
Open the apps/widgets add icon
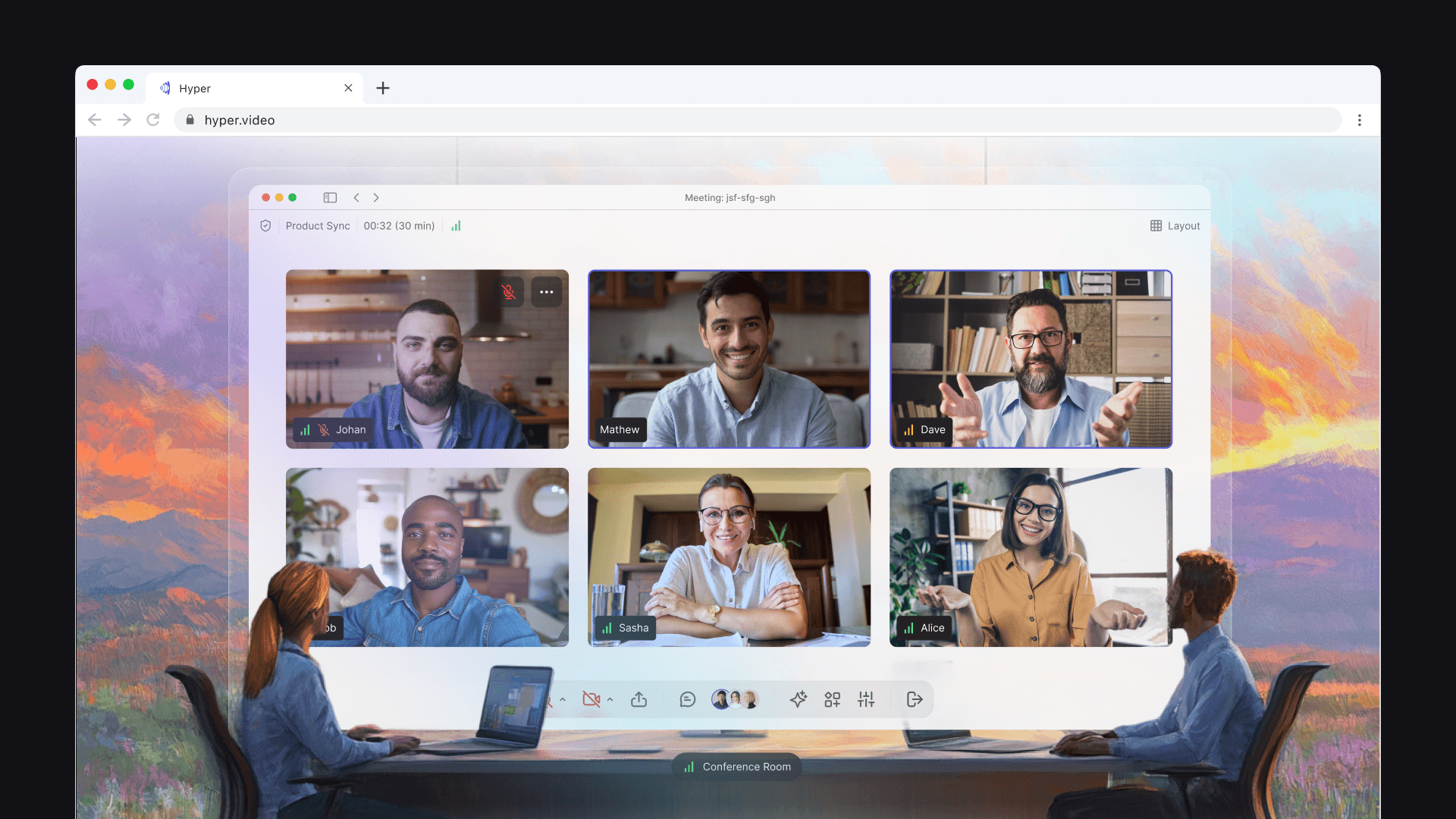pos(832,699)
